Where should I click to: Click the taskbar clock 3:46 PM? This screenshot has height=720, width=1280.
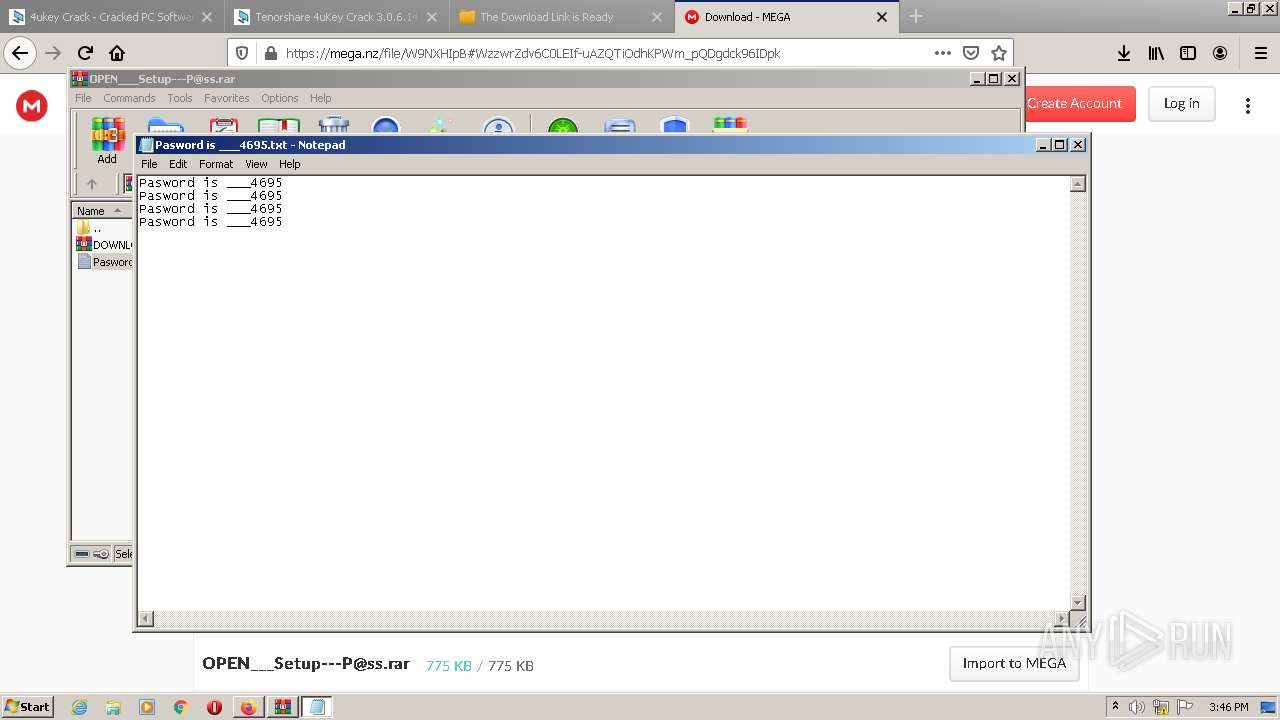pyautogui.click(x=1228, y=707)
